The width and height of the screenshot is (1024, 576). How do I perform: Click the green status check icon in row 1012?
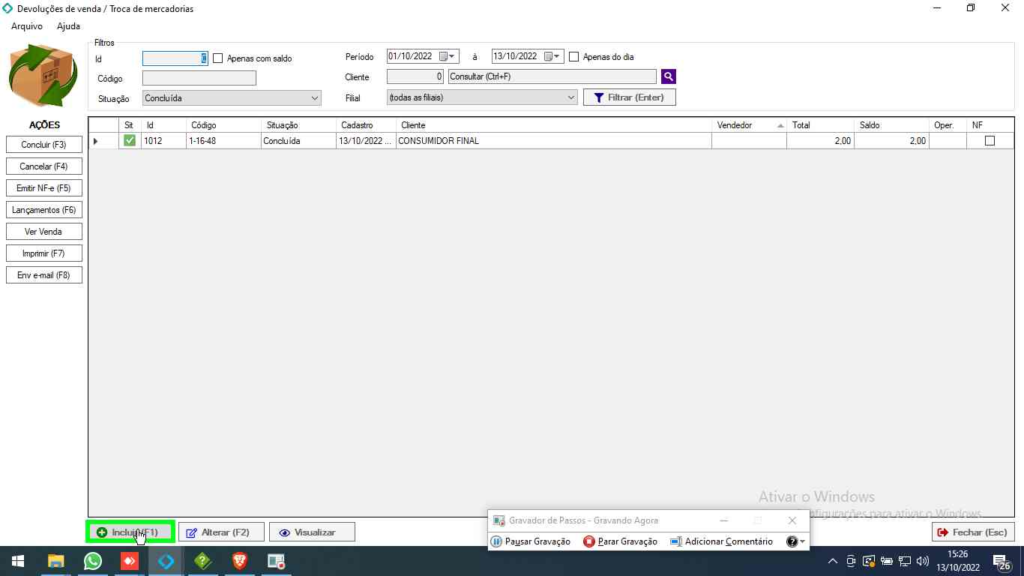coord(129,141)
